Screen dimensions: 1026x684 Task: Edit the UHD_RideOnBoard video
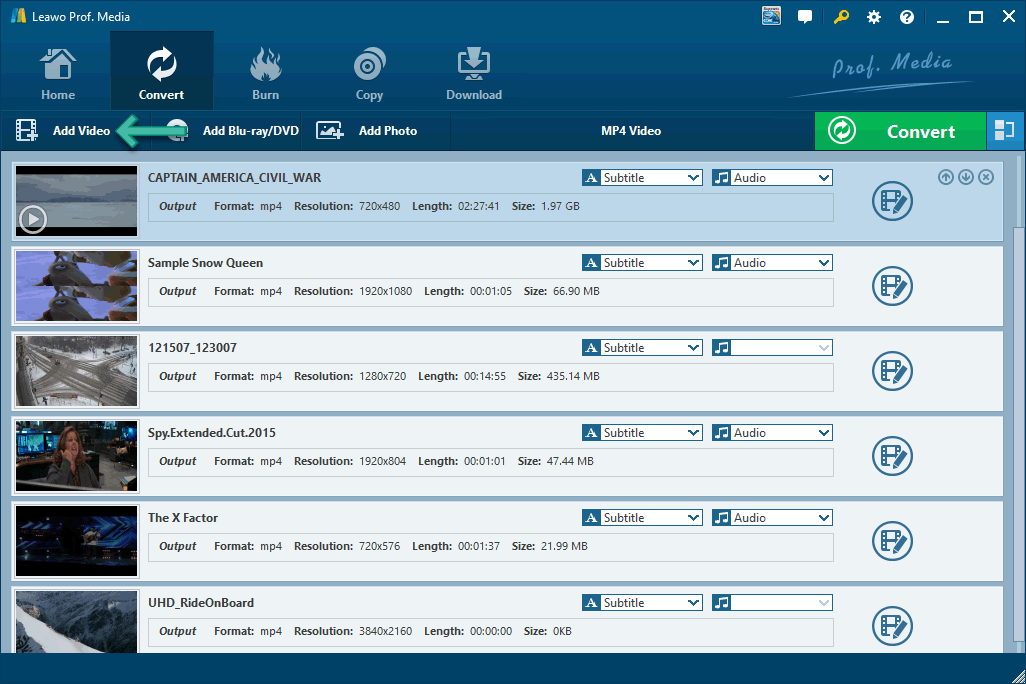(892, 626)
